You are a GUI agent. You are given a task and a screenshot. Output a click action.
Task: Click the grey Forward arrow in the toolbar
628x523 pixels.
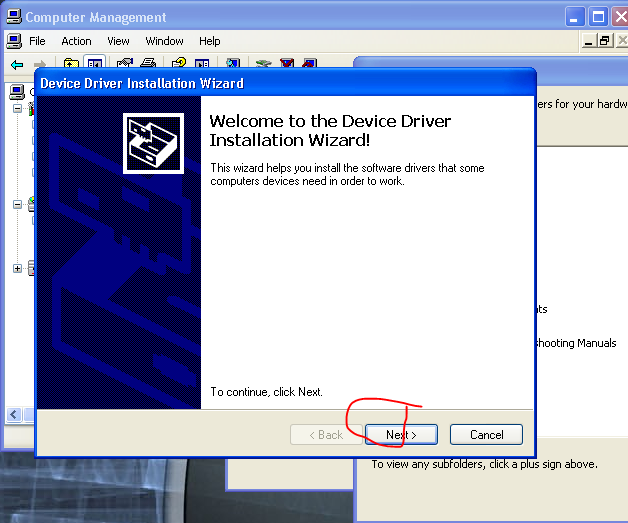point(39,64)
